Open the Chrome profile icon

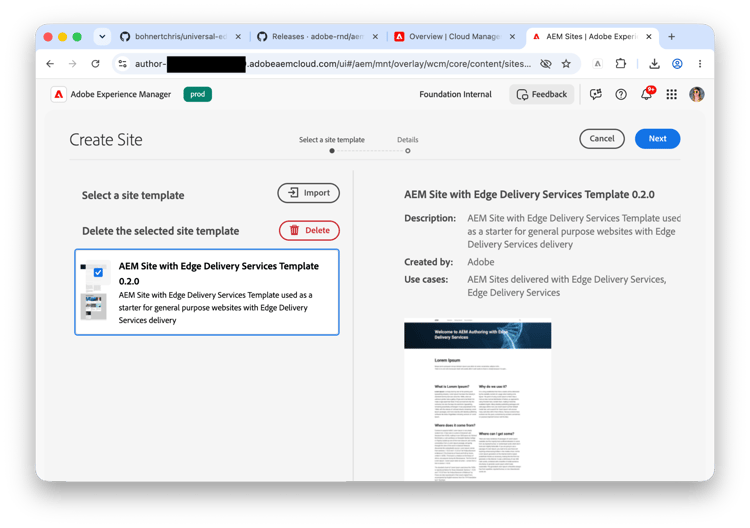point(677,64)
